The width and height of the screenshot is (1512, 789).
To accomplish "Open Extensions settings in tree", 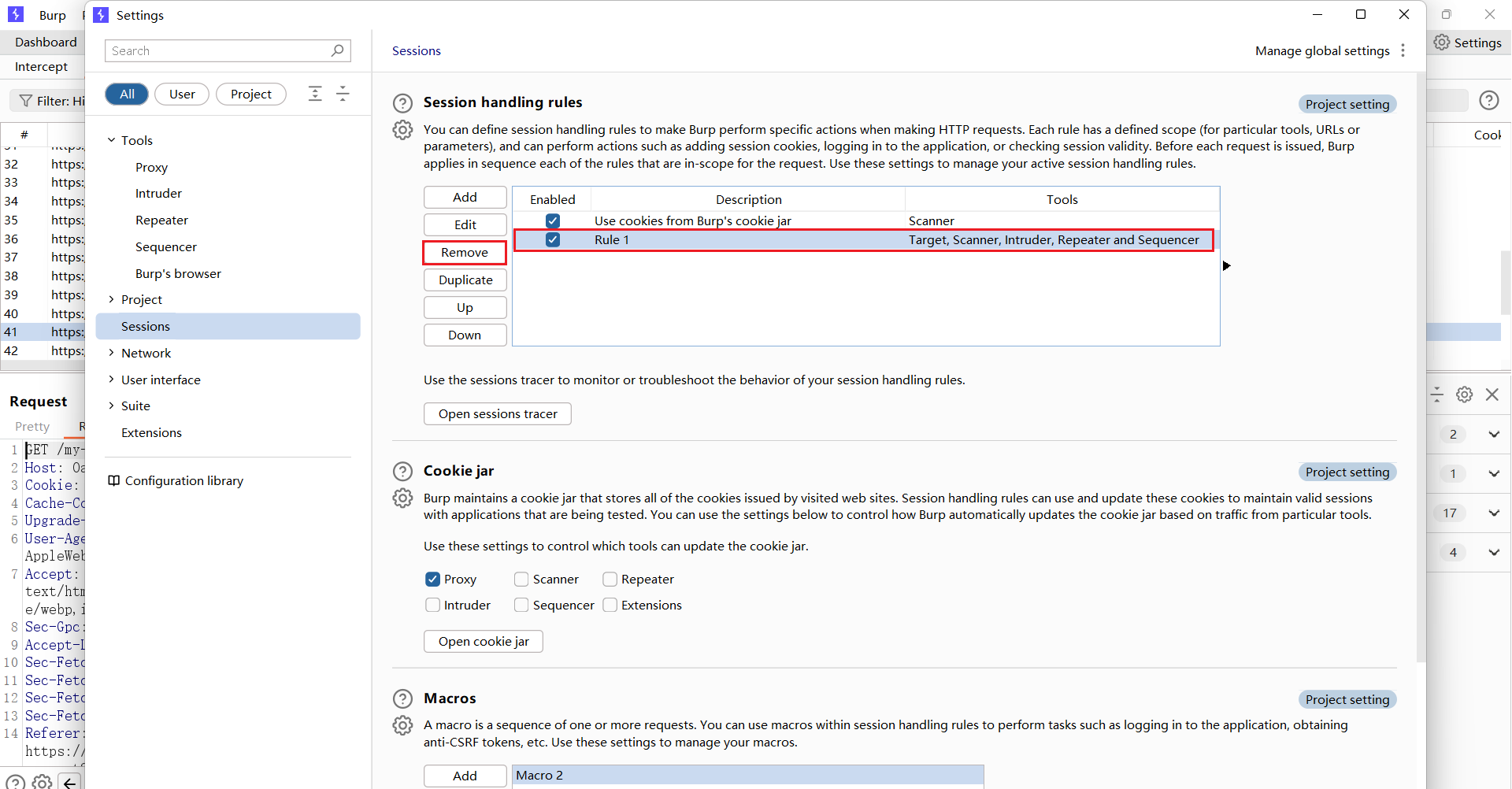I will coord(151,432).
